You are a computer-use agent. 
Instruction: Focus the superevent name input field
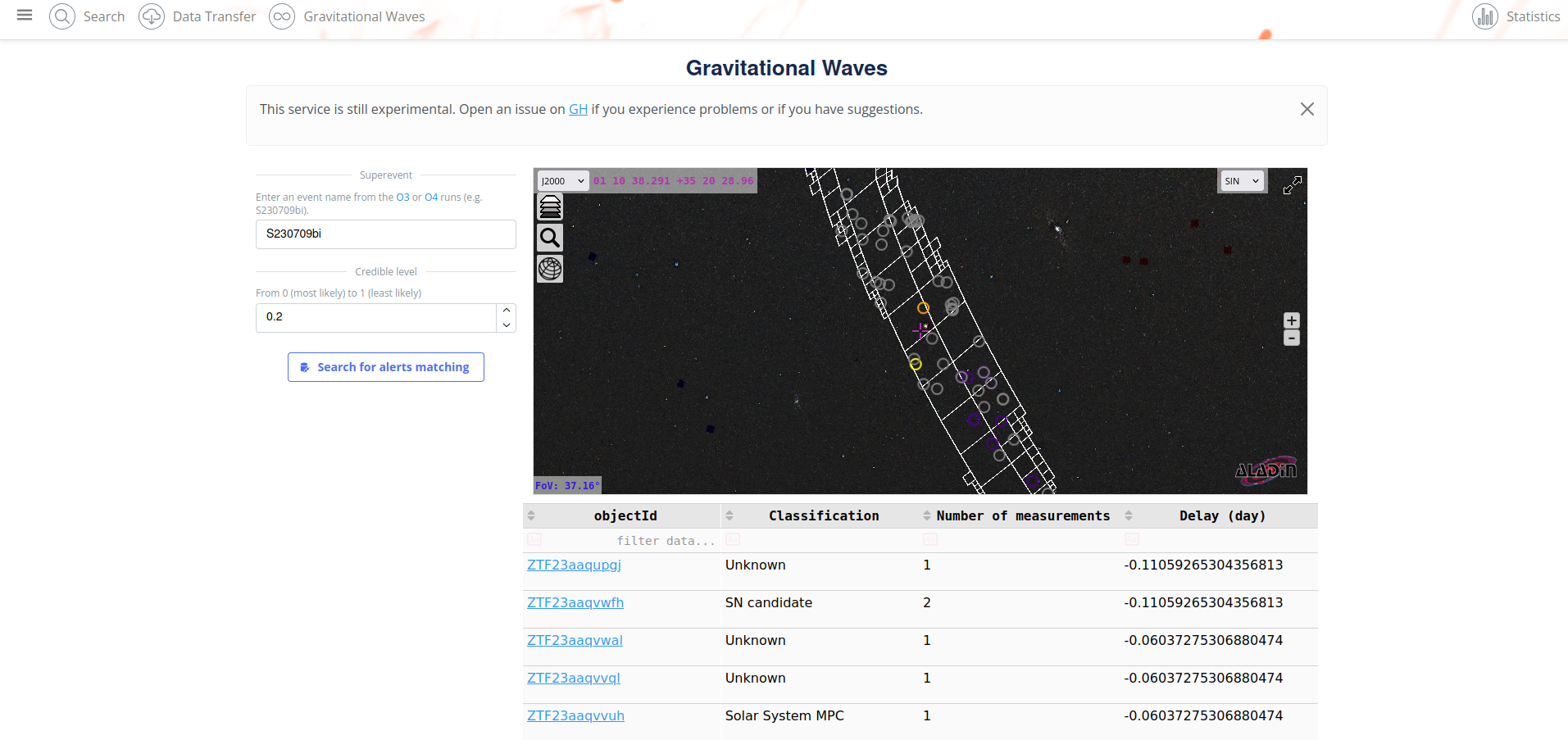[x=386, y=234]
